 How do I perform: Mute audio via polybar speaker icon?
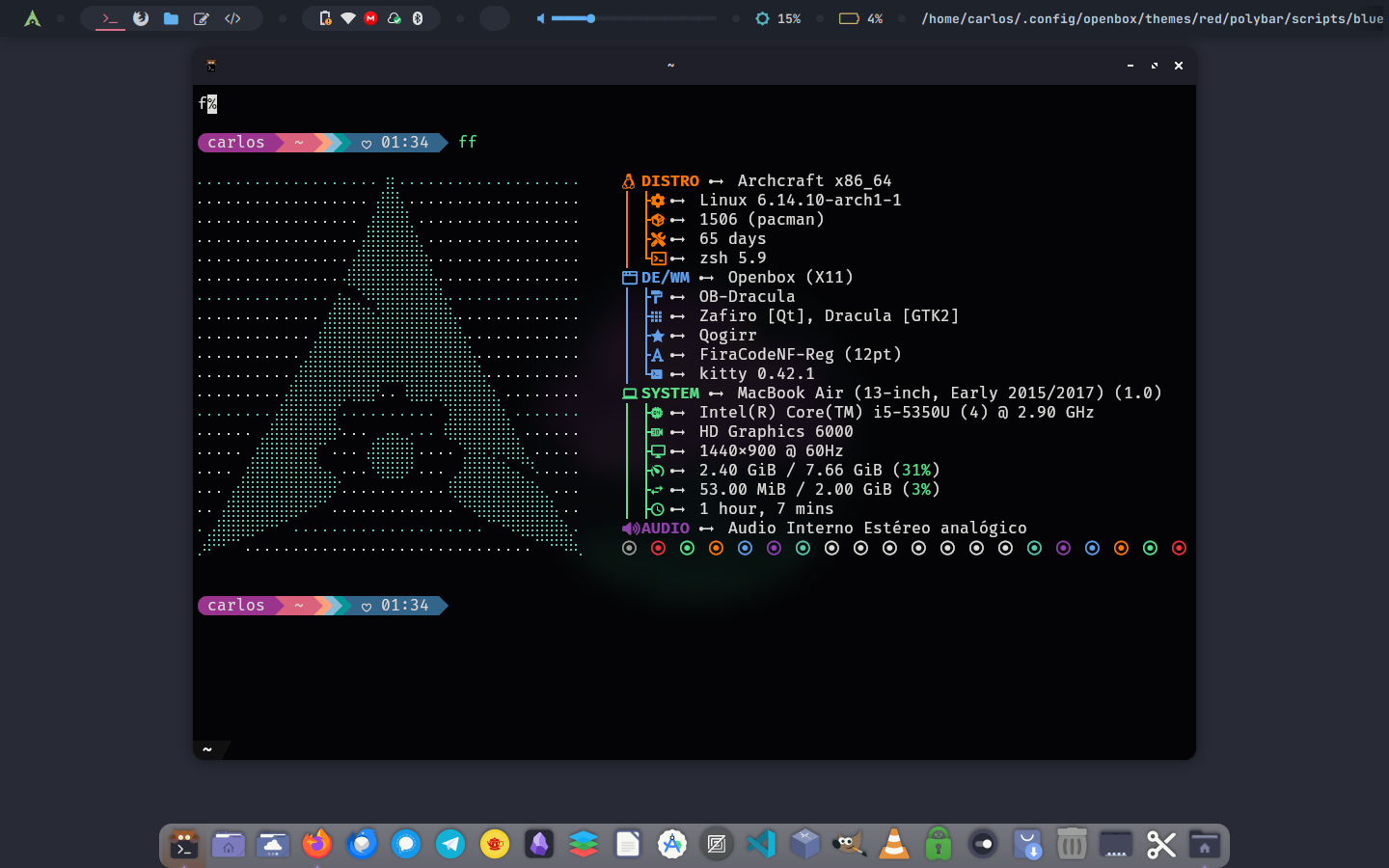541,18
